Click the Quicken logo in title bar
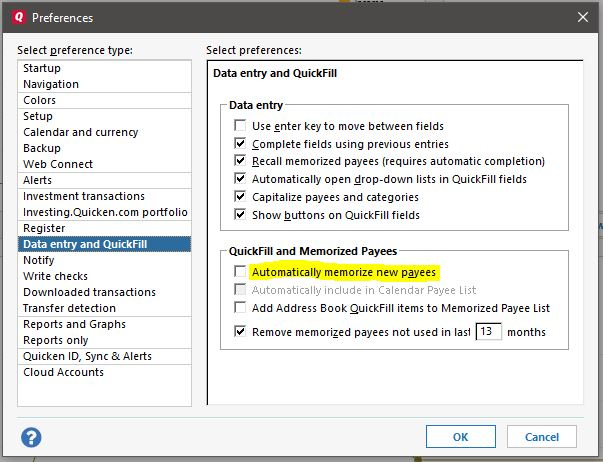Image resolution: width=603 pixels, height=462 pixels. [18, 17]
